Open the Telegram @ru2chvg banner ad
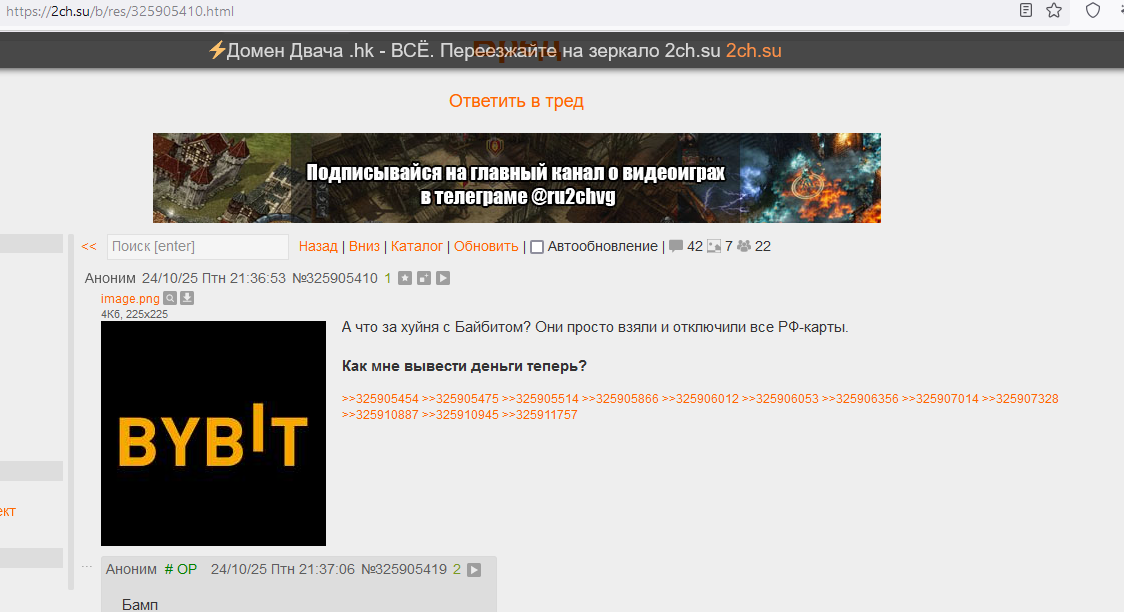 [x=517, y=178]
